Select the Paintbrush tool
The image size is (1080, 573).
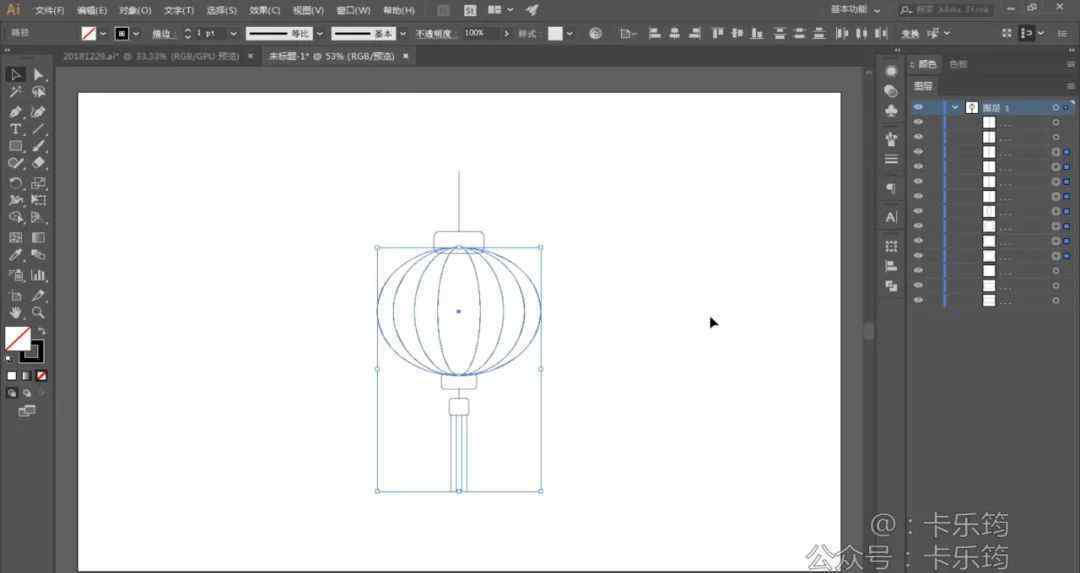(39, 146)
